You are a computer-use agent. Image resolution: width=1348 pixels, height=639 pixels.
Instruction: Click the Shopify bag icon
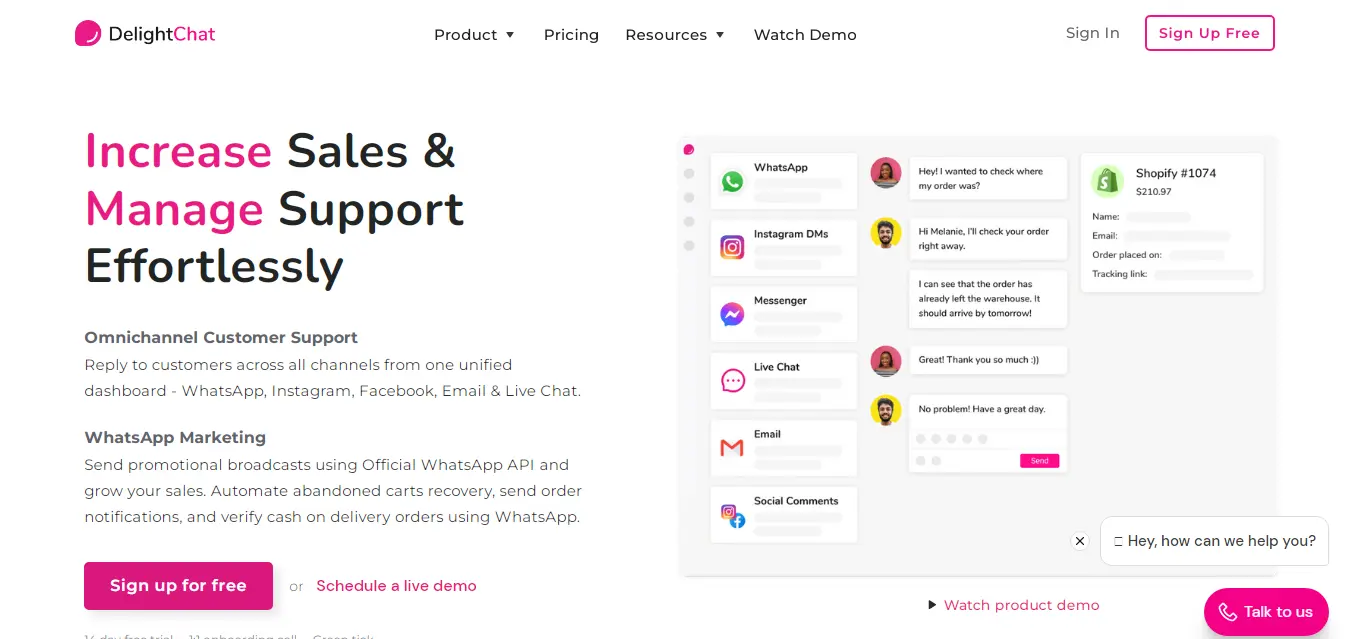pyautogui.click(x=1106, y=181)
